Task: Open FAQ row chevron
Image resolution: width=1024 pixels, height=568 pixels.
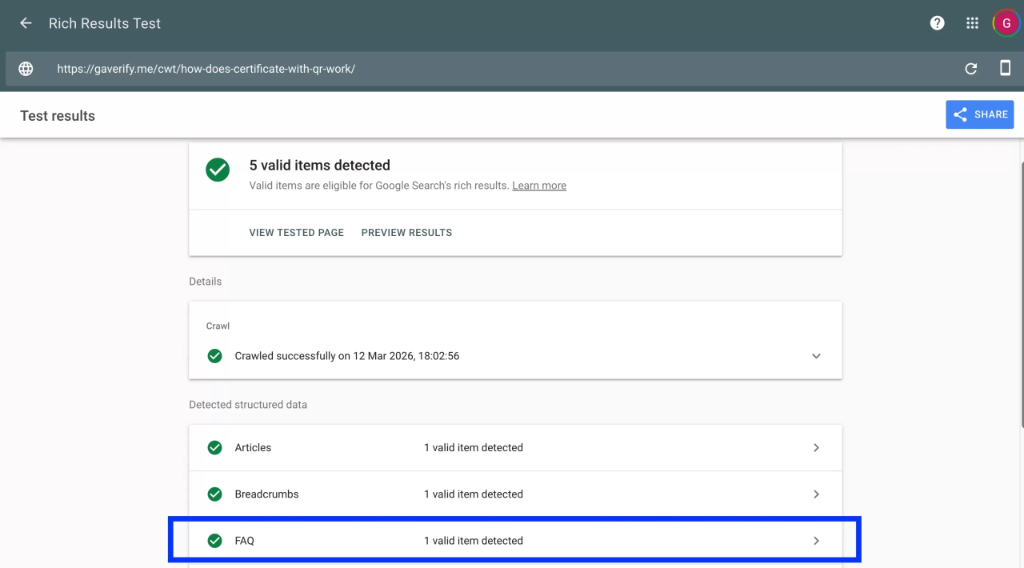Action: point(816,541)
